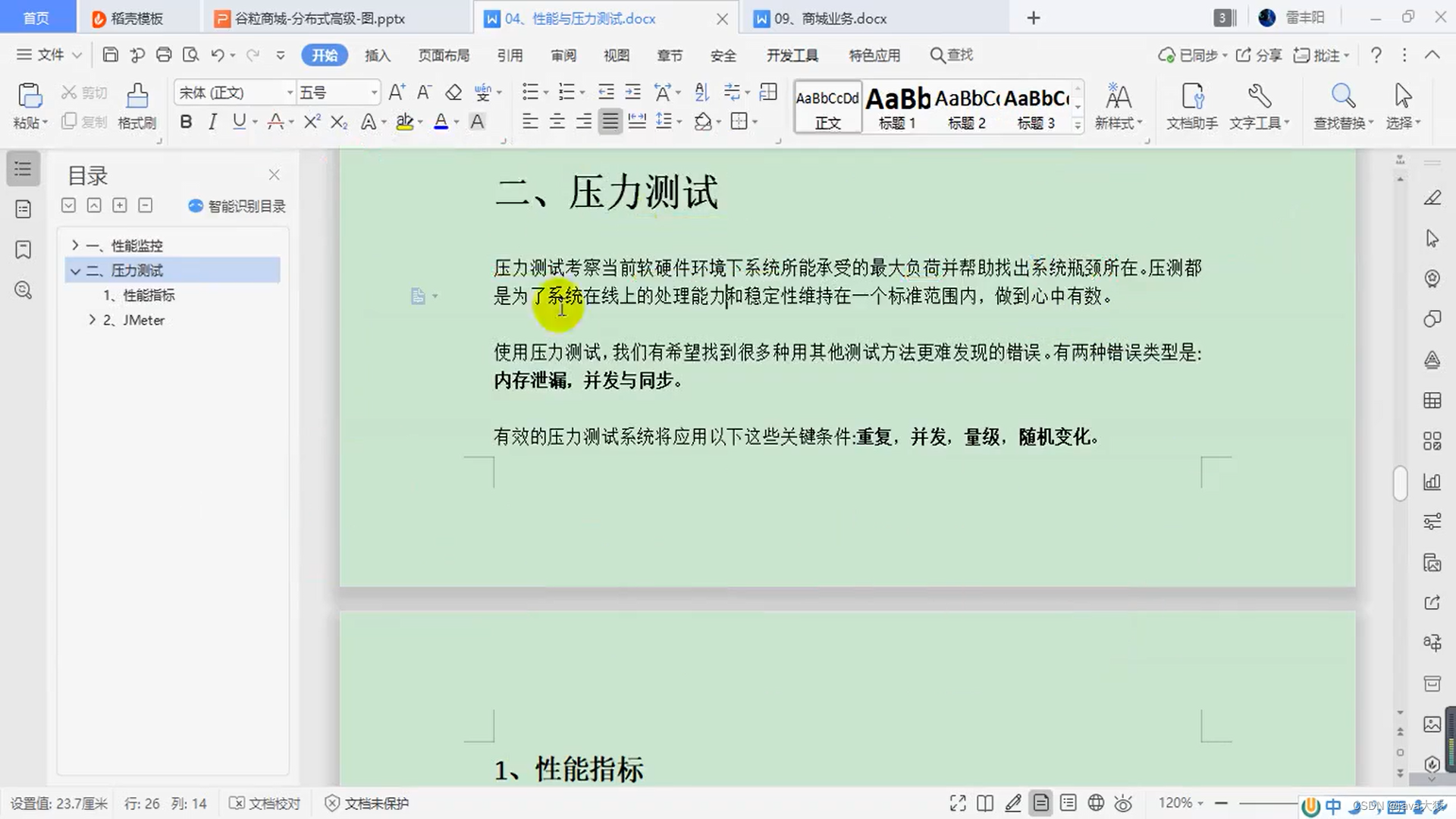
Task: Expand the 一、性能监控 outline item
Action: (x=75, y=245)
